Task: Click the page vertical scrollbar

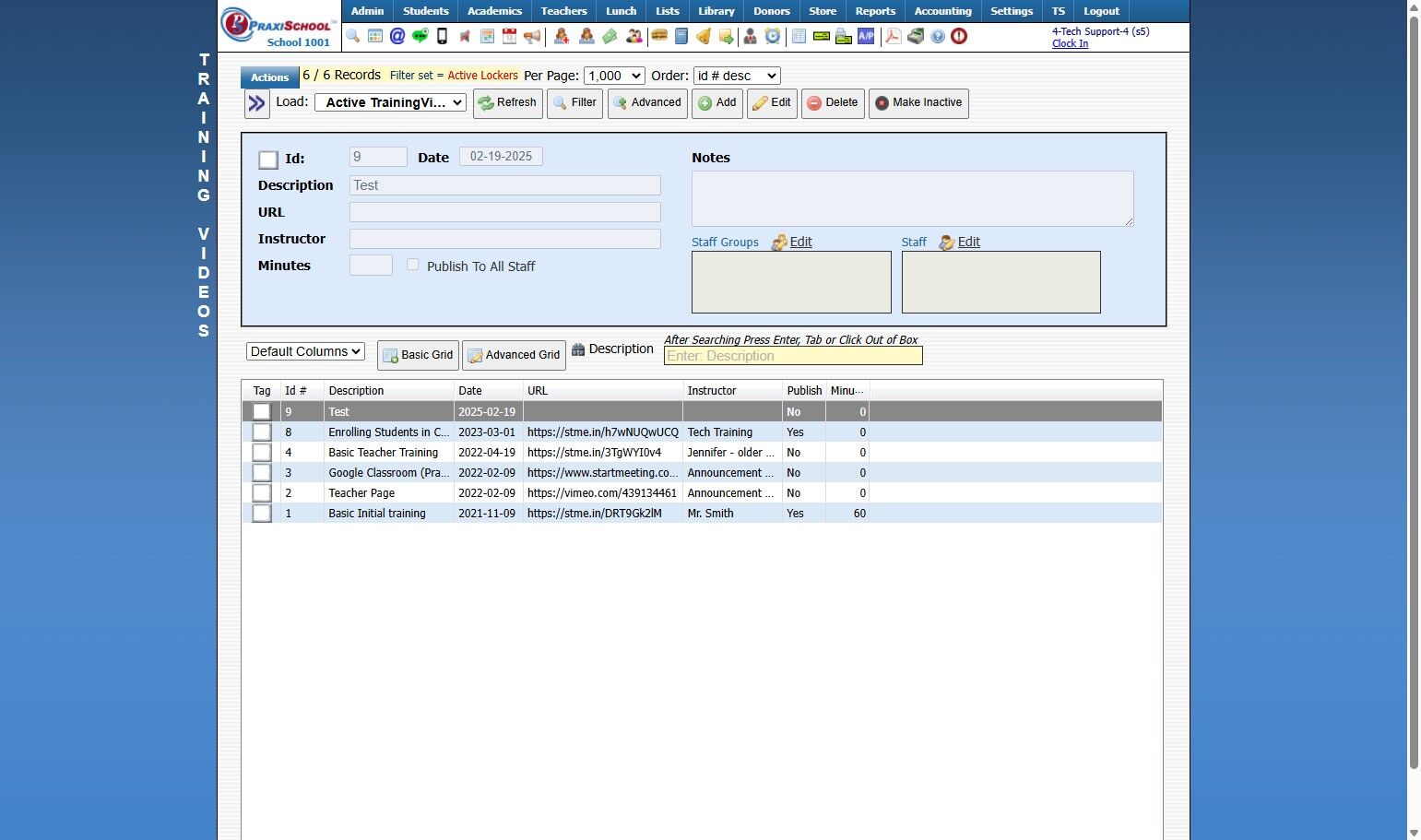Action: (x=1414, y=392)
